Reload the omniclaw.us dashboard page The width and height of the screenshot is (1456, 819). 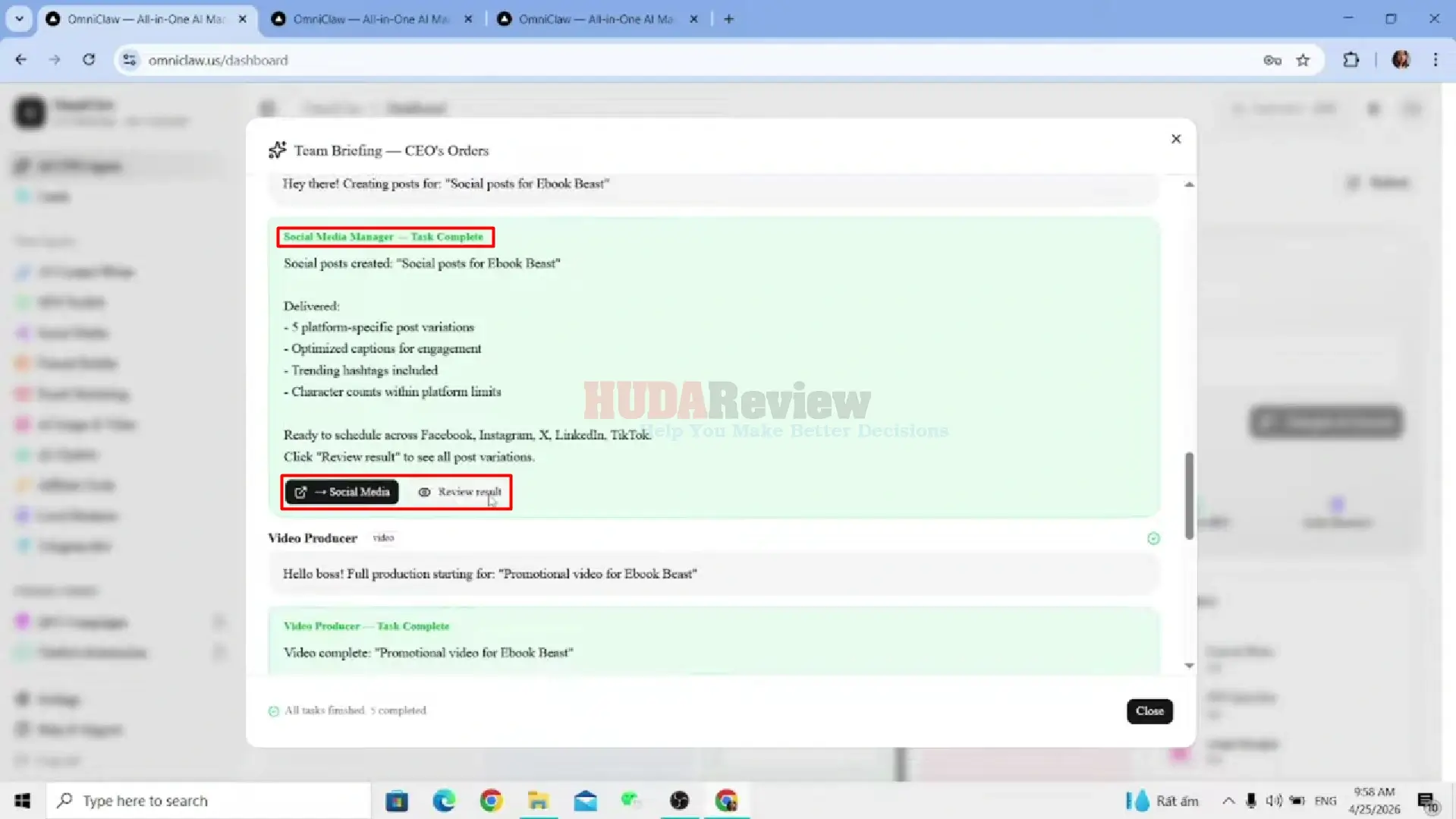pyautogui.click(x=89, y=60)
